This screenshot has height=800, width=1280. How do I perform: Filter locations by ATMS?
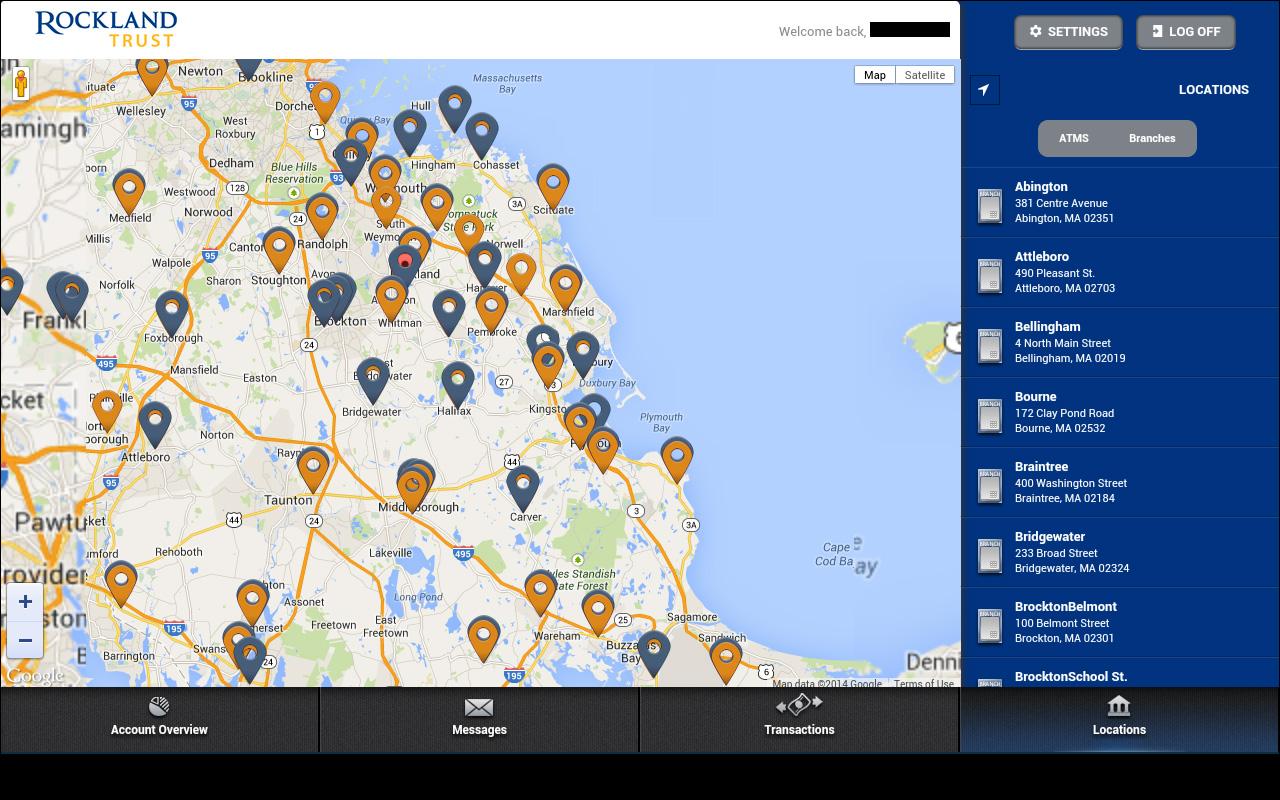coord(1075,138)
